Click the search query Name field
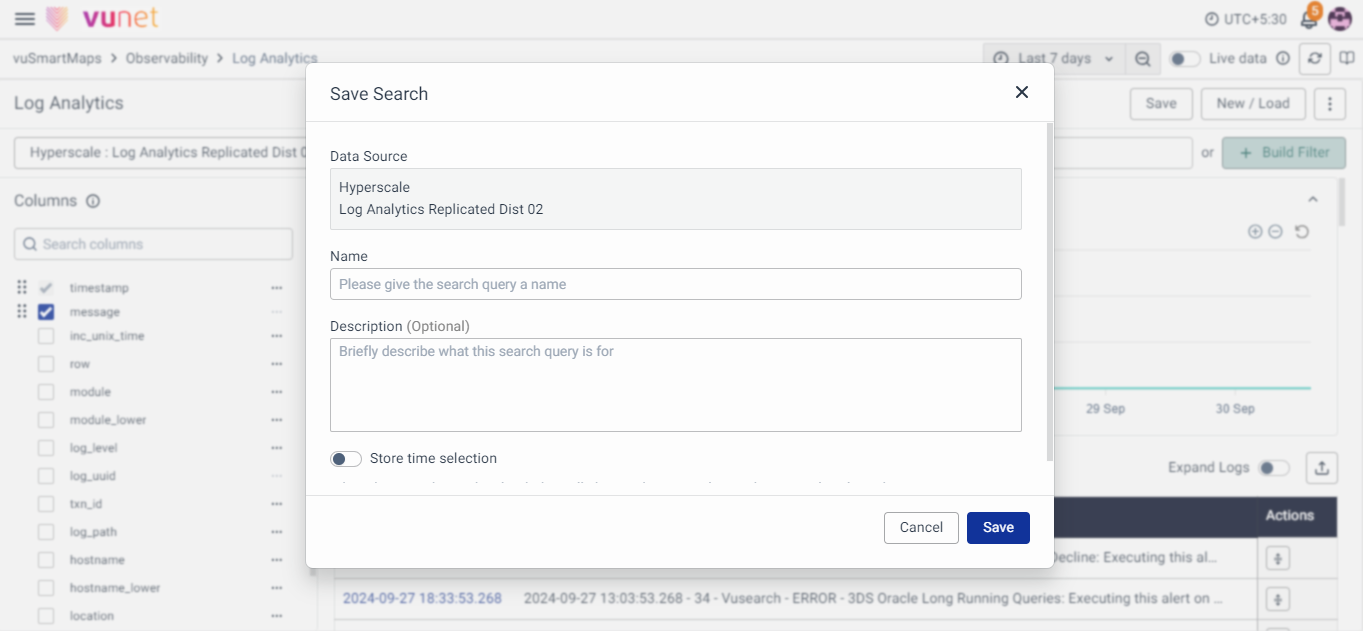This screenshot has width=1363, height=631. tap(675, 284)
